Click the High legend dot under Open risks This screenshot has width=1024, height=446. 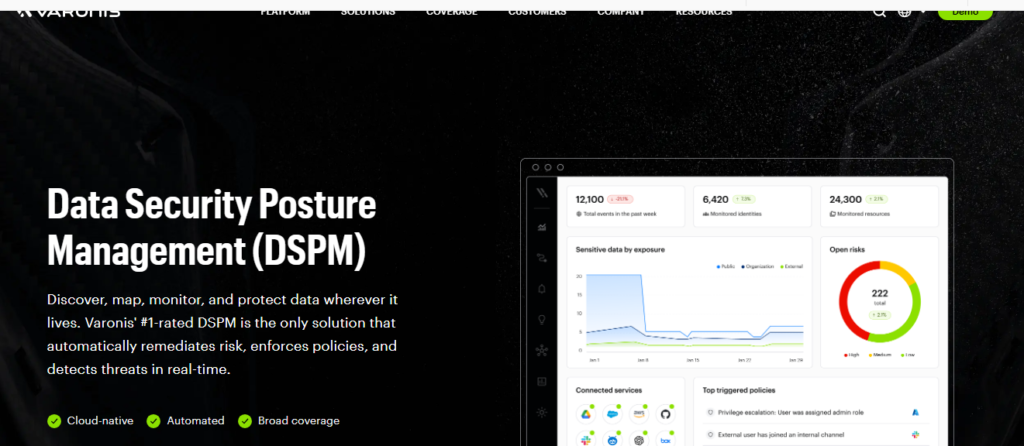coord(845,355)
